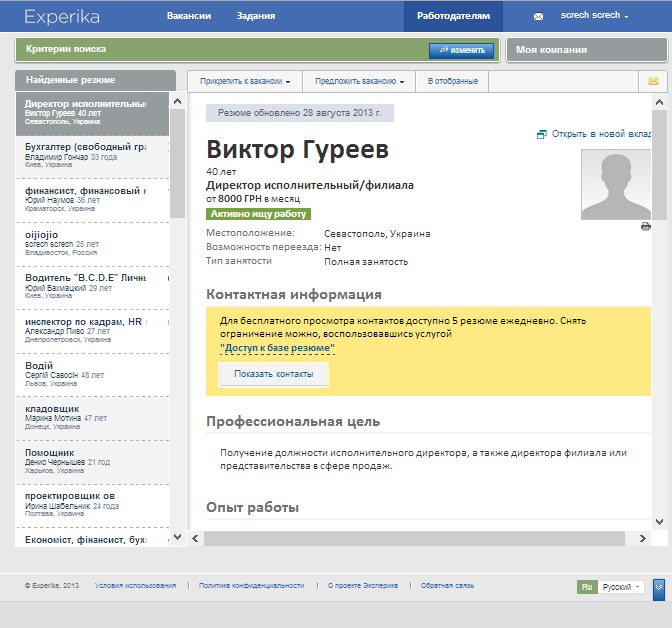The height and width of the screenshot is (628, 672).
Task: Select Помощник resume of Денис Чернышев
Action: tap(93, 463)
